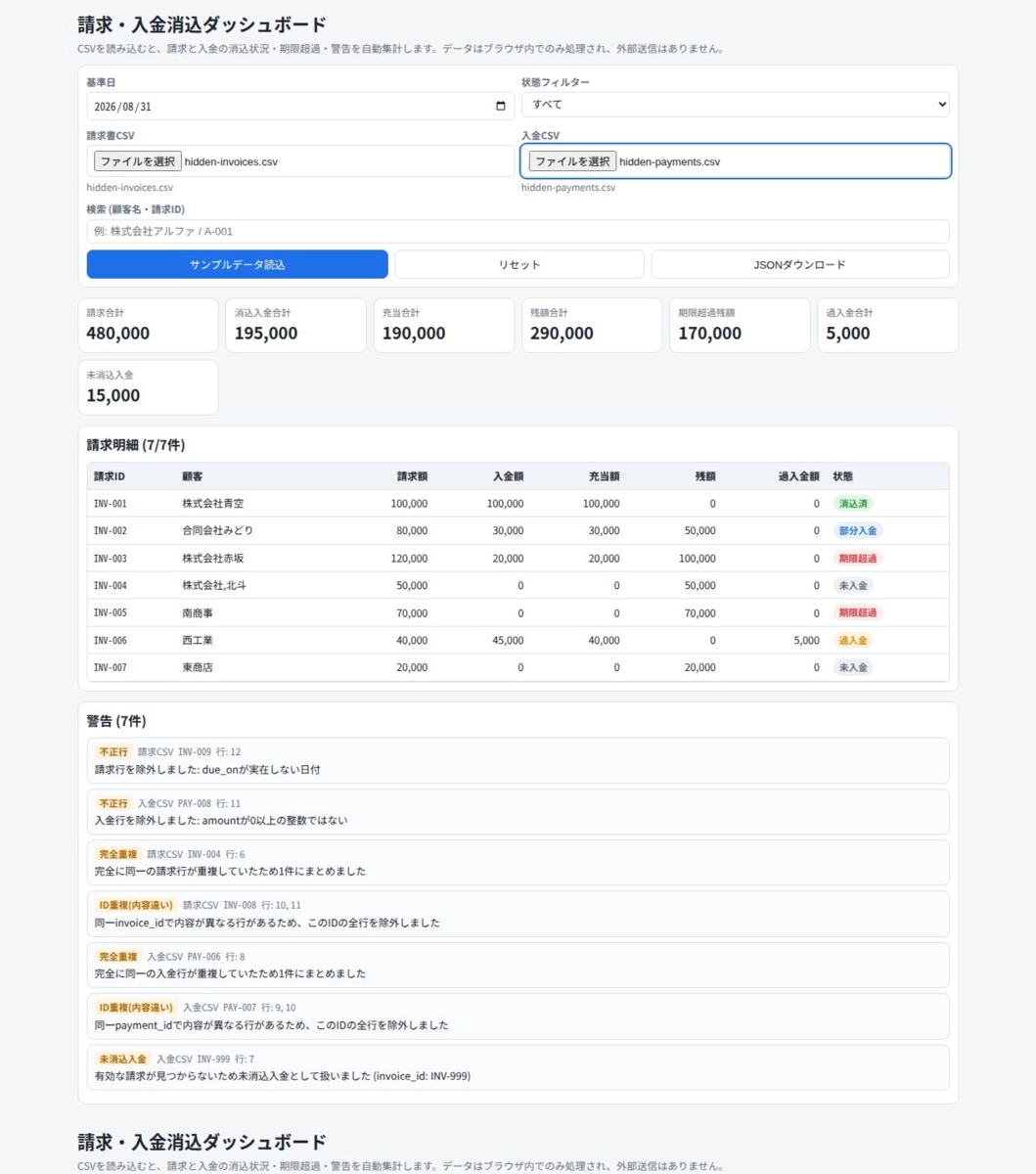Click 未入金 badge in INV-007 row

click(x=853, y=668)
